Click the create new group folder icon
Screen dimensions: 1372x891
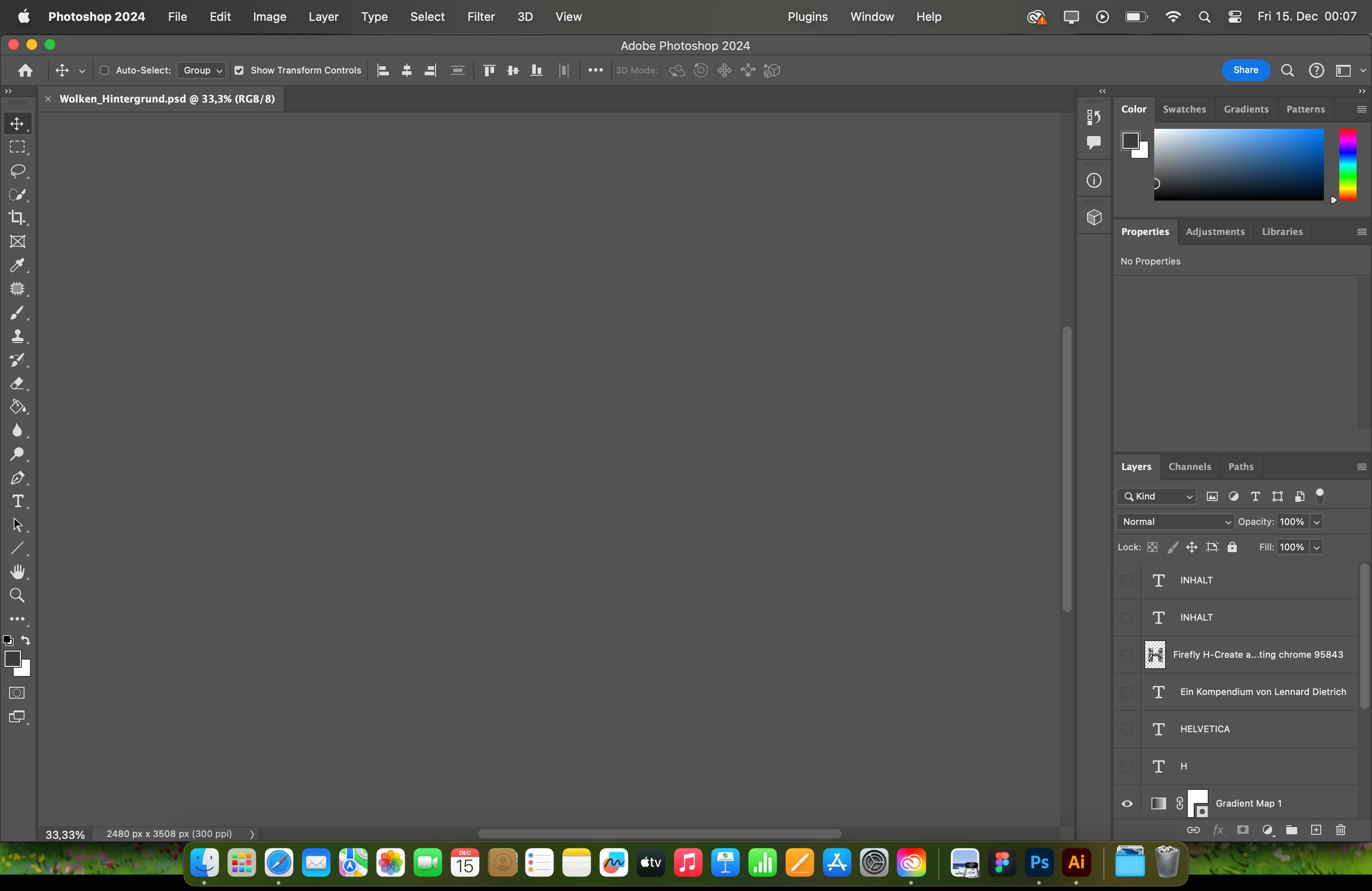tap(1291, 830)
